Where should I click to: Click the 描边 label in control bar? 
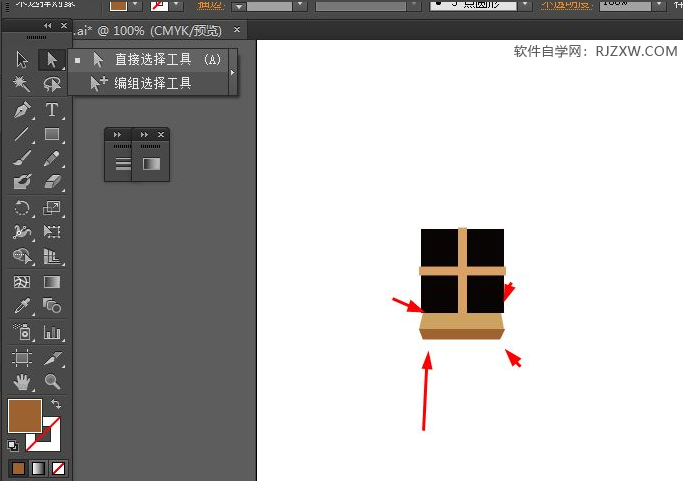click(x=211, y=5)
